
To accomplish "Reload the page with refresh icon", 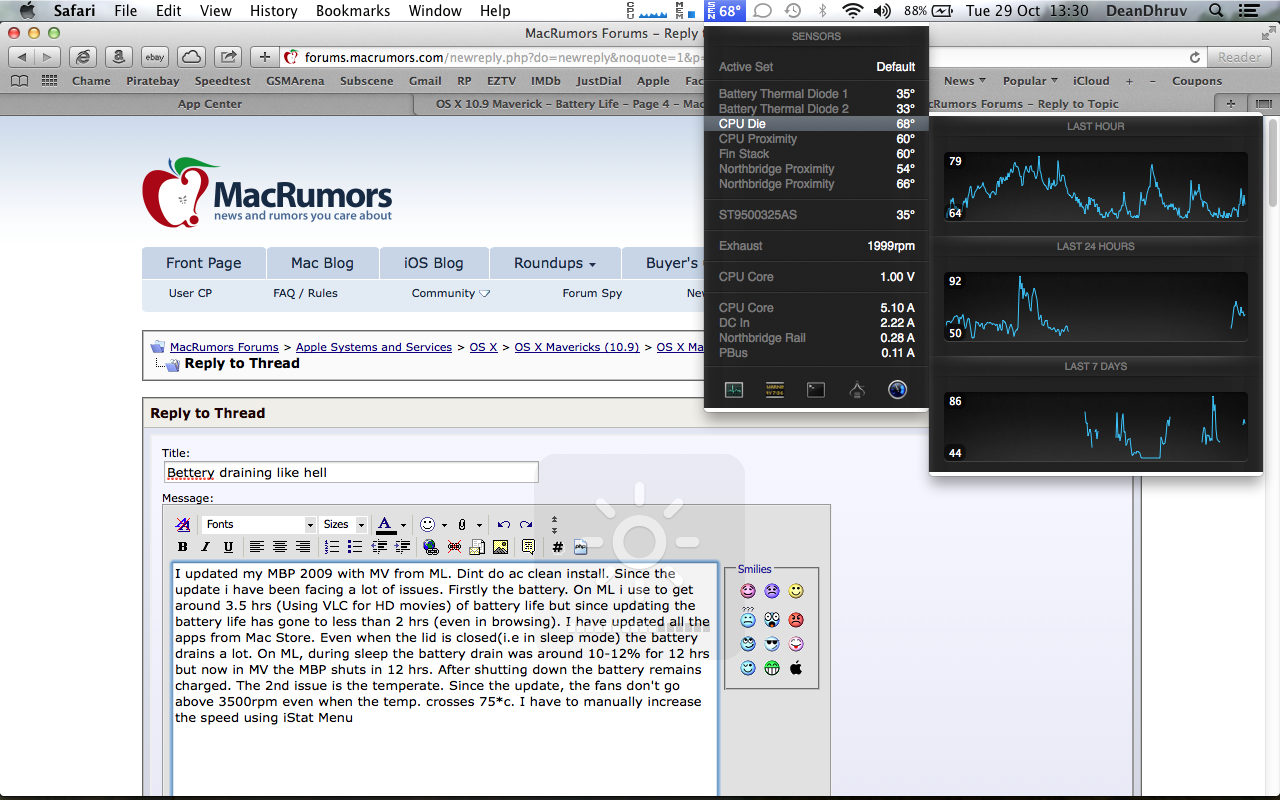I will point(1194,57).
